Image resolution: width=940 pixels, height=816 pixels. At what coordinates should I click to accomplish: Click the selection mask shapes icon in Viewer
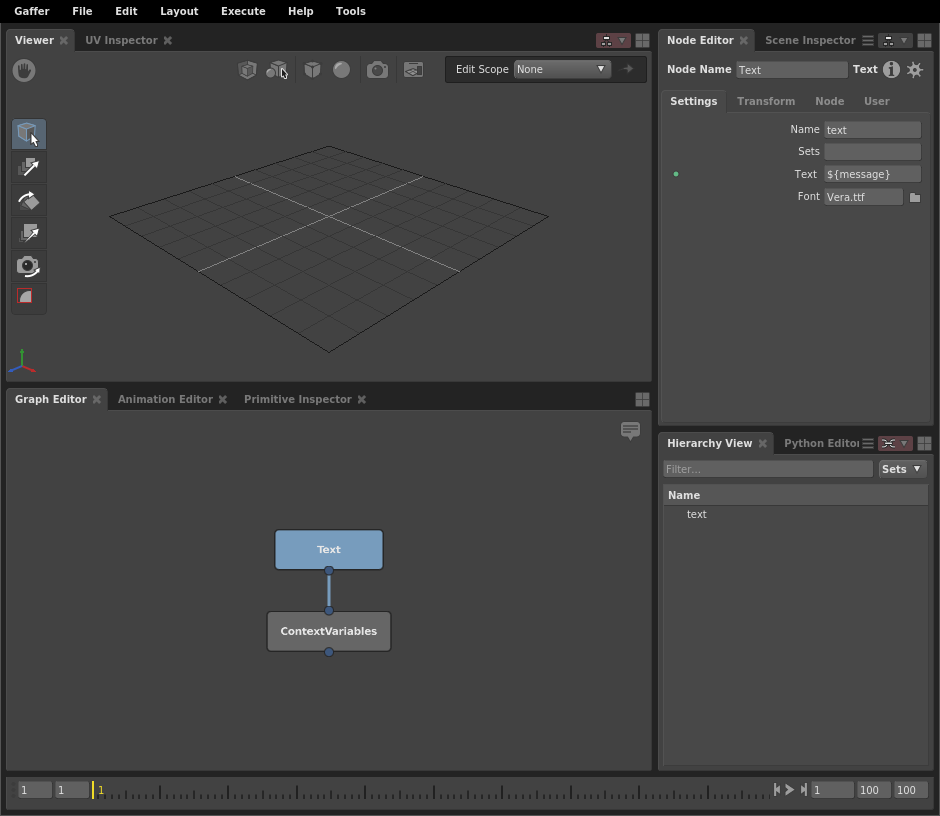pyautogui.click(x=277, y=70)
